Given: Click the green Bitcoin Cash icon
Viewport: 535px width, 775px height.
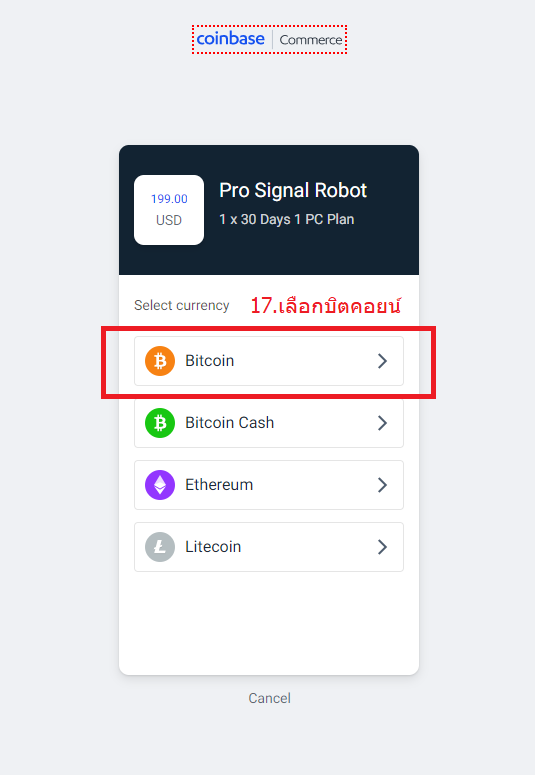Looking at the screenshot, I should tap(160, 423).
